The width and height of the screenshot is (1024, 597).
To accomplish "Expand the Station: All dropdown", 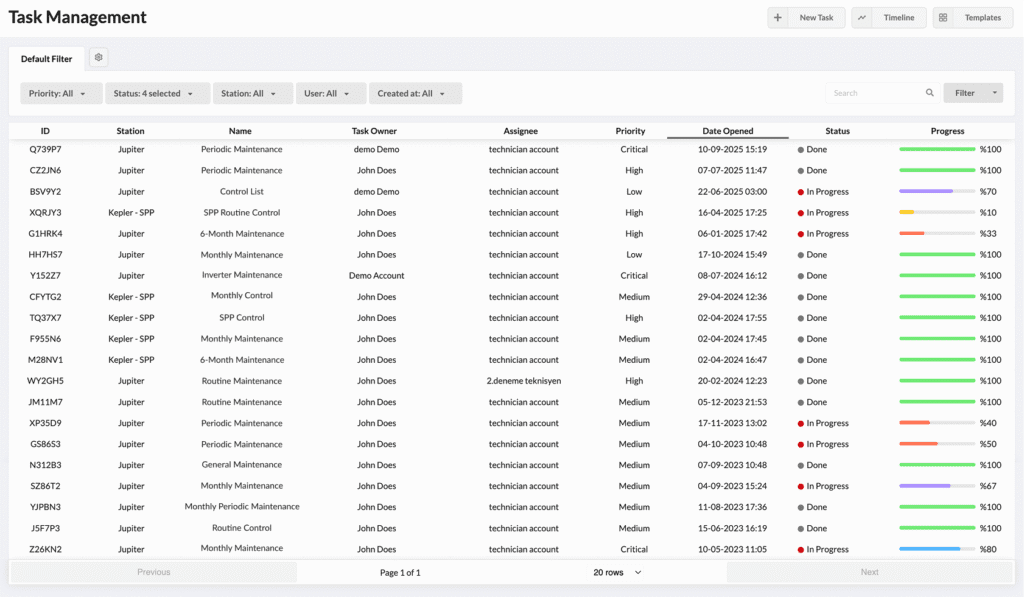I will (252, 93).
